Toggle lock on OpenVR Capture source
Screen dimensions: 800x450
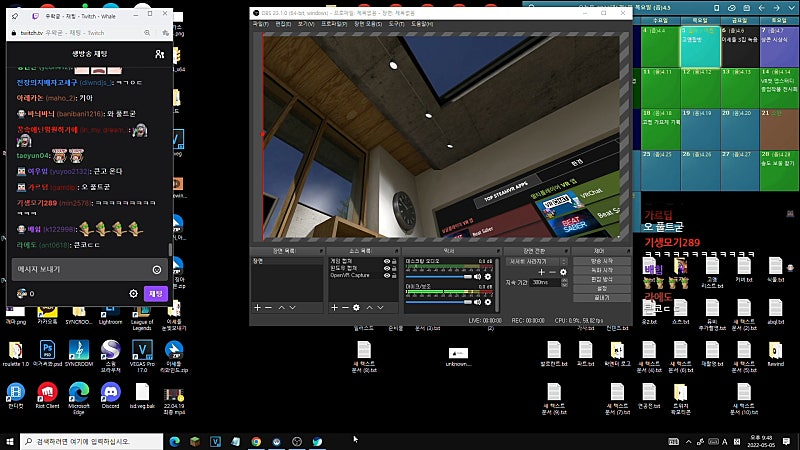(x=394, y=276)
